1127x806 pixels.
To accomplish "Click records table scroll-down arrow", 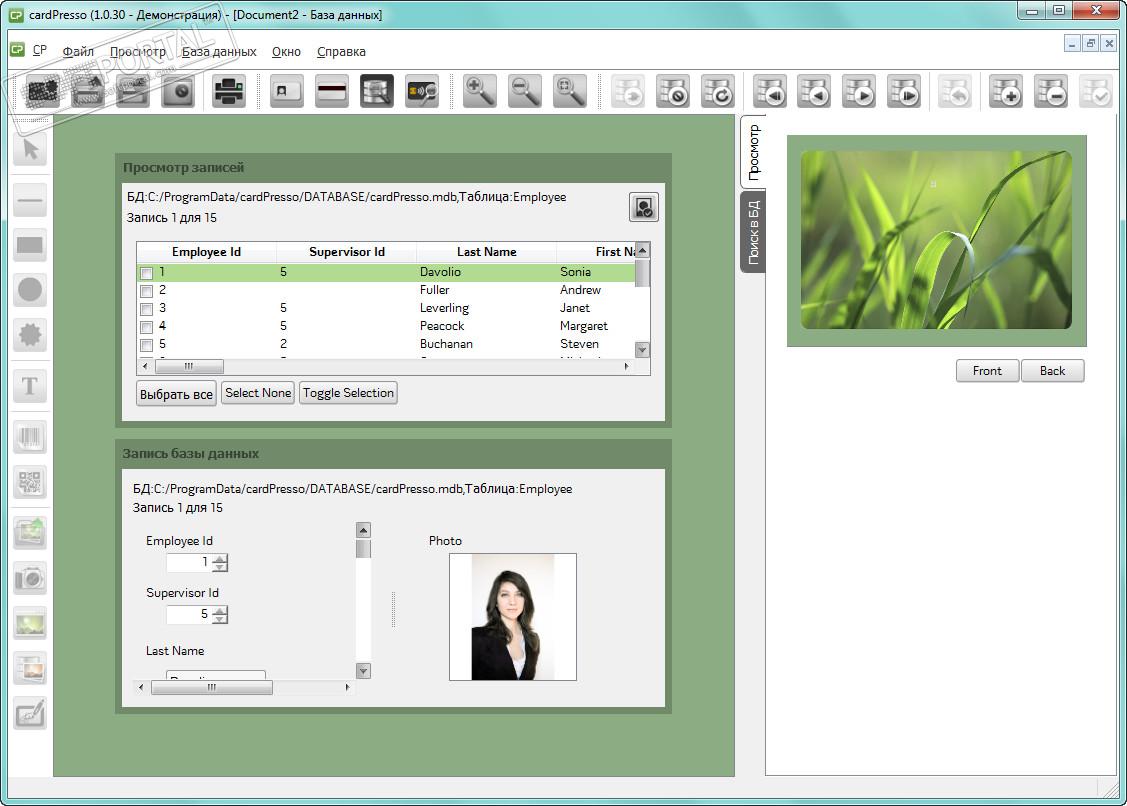I will [x=643, y=349].
